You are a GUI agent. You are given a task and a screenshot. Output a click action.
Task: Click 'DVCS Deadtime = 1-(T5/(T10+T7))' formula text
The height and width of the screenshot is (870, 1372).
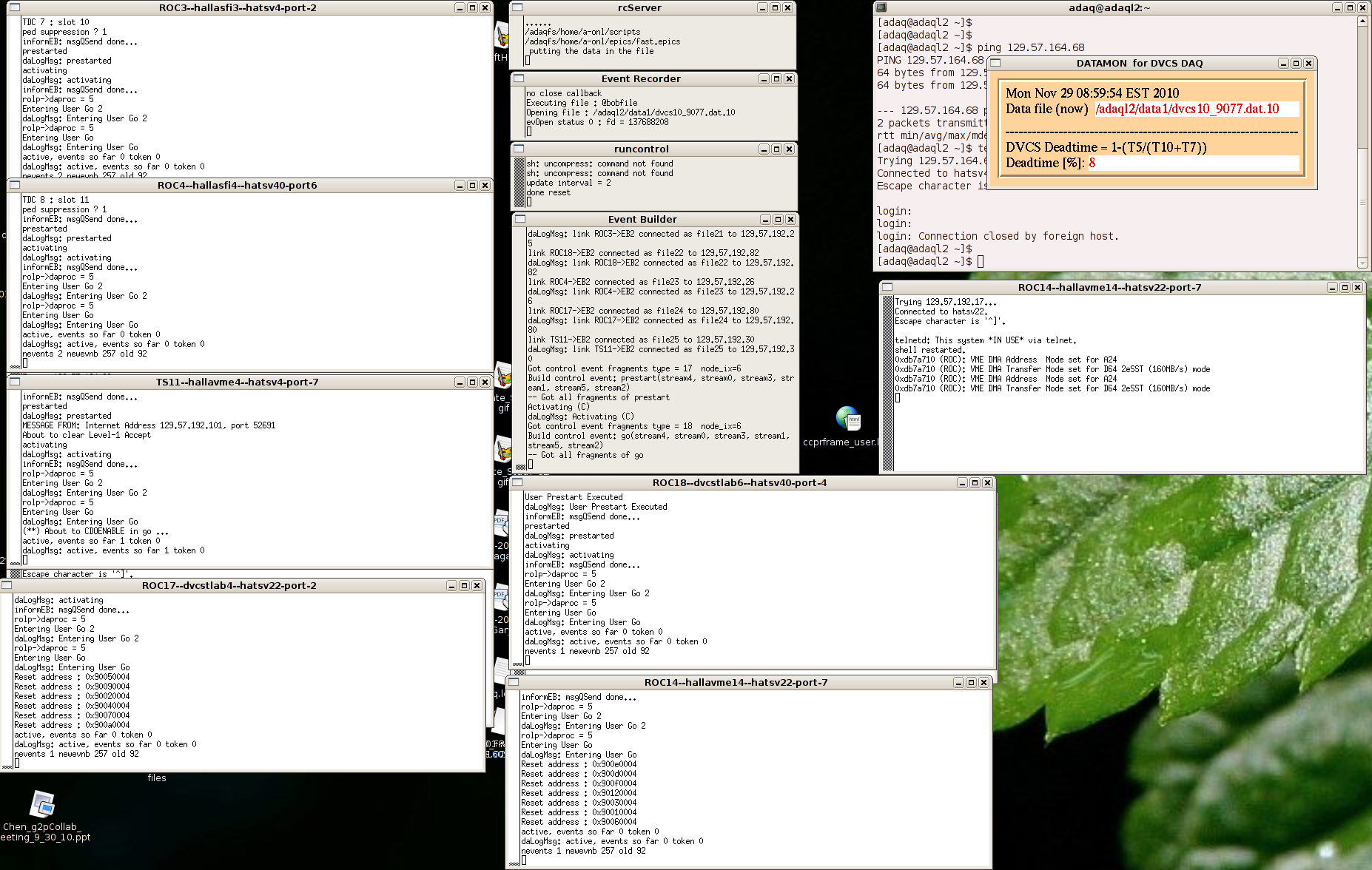1106,147
